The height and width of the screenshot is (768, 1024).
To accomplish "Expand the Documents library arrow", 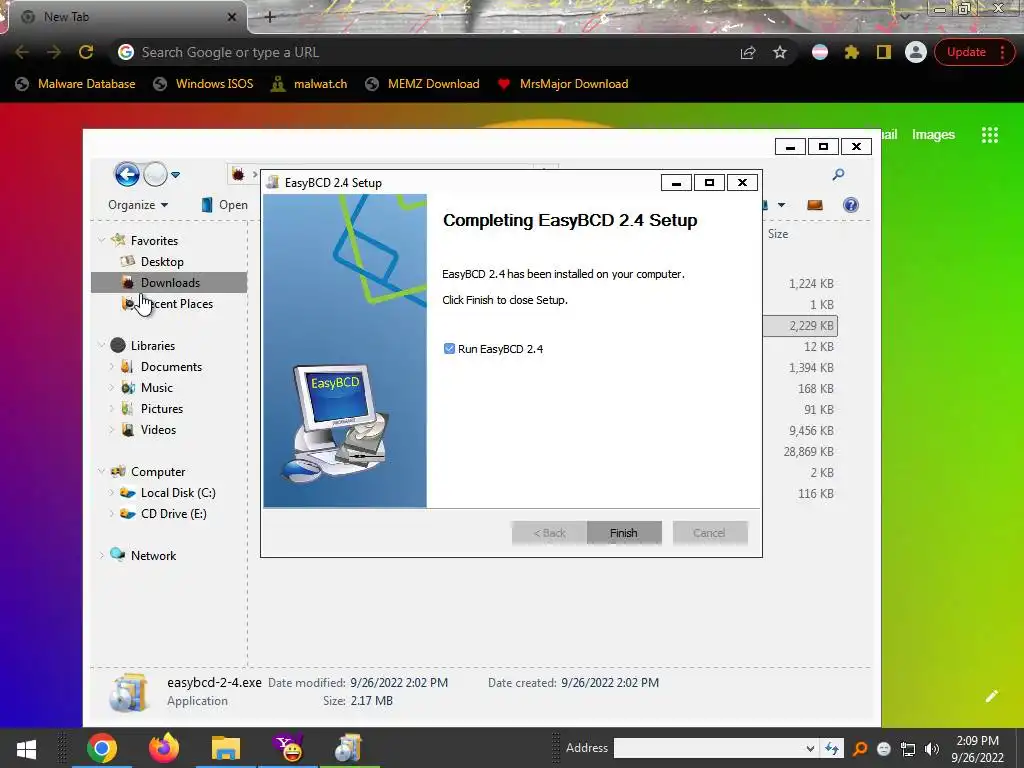I will click(x=112, y=367).
